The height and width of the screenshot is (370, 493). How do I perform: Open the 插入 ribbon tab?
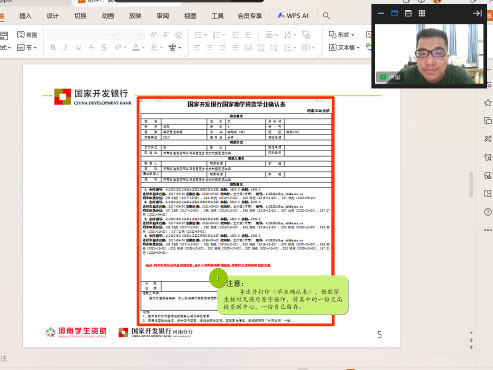(25, 16)
